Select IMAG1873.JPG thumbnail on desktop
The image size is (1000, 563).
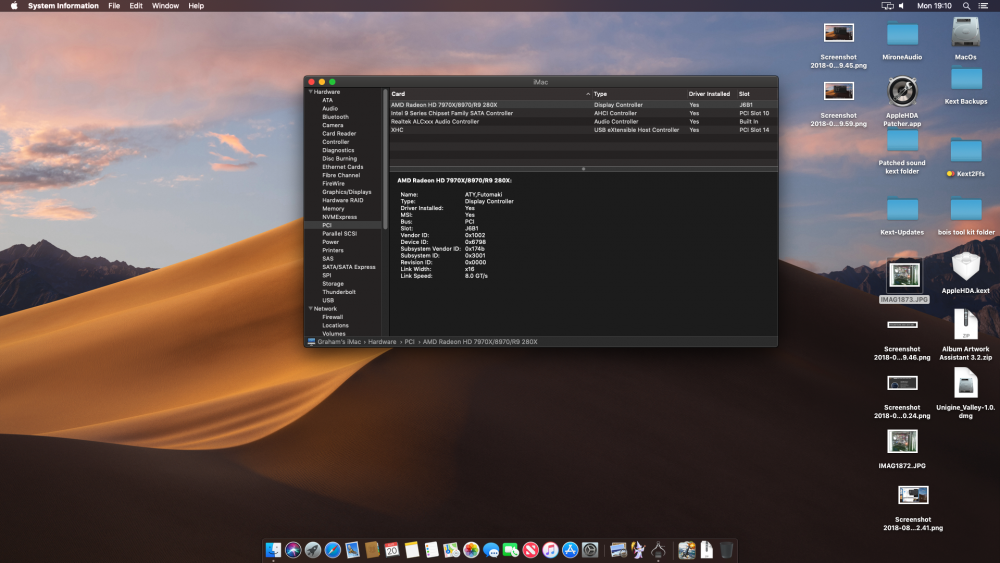coord(904,275)
